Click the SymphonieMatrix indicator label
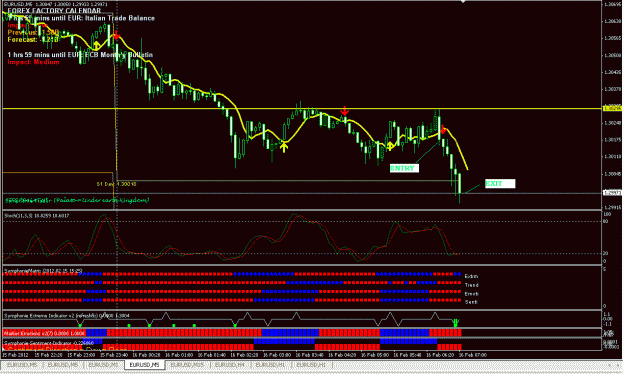Viewport: 625px width, 374px height. pyautogui.click(x=43, y=271)
